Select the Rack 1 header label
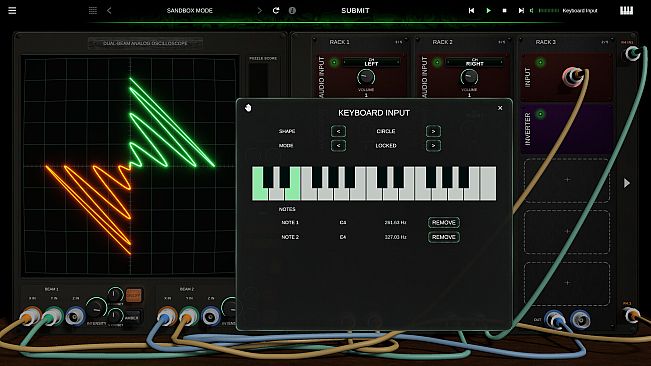The height and width of the screenshot is (366, 651). pos(339,42)
